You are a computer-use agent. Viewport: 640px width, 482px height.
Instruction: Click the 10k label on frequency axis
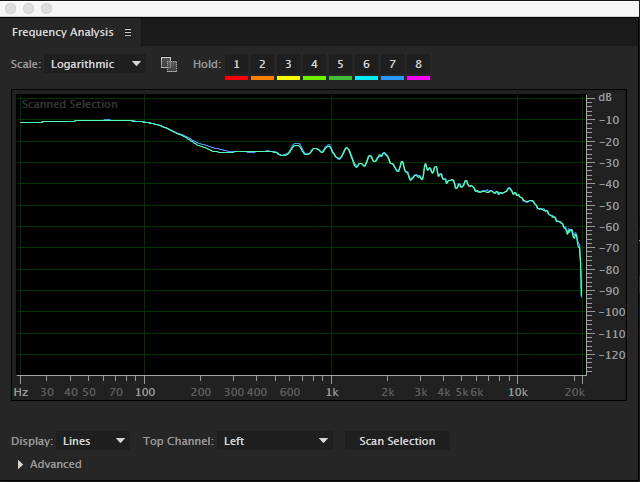518,392
